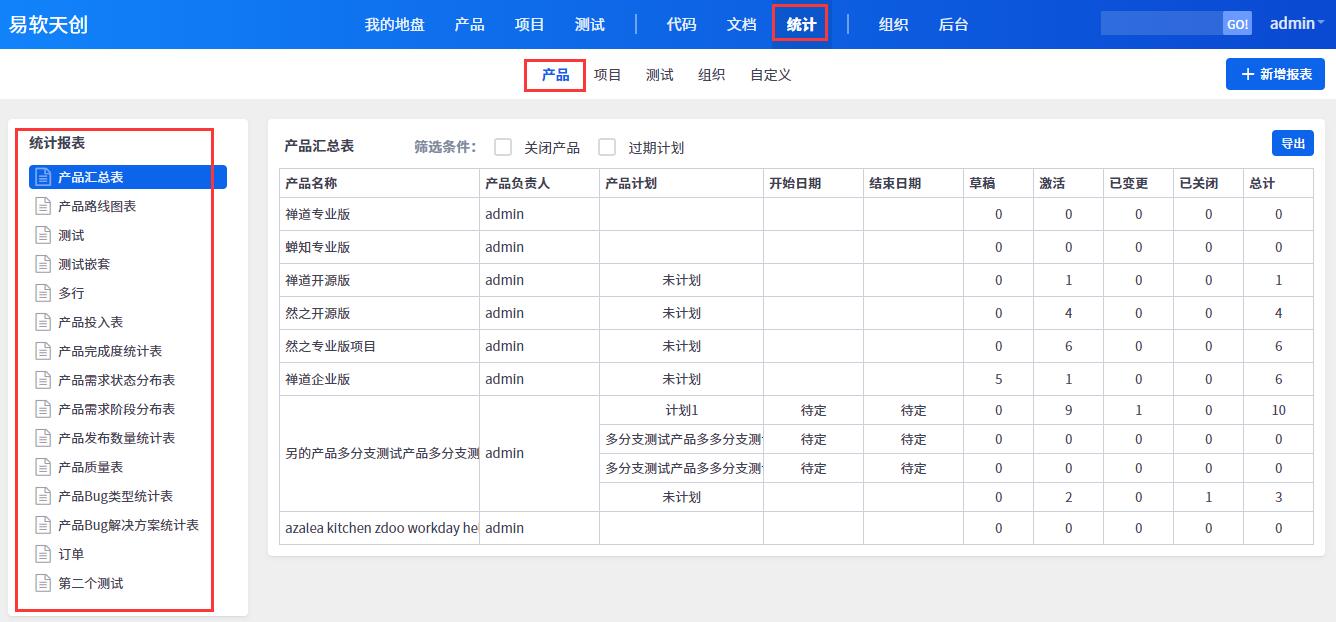Click the document icon next to 订单

(x=43, y=554)
